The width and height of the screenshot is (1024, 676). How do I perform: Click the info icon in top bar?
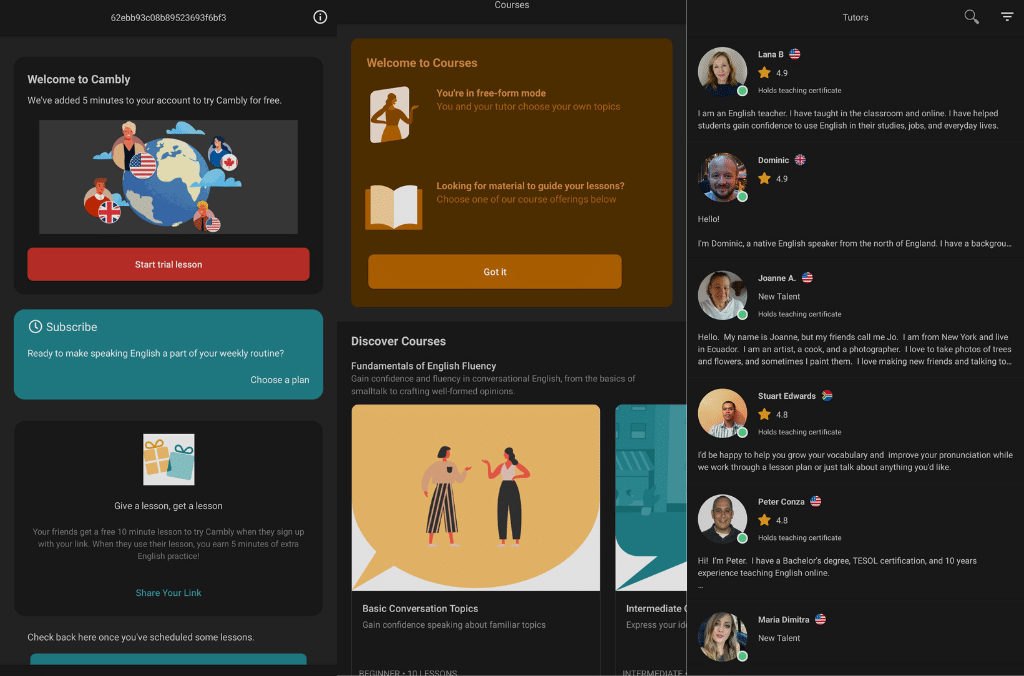pyautogui.click(x=320, y=17)
